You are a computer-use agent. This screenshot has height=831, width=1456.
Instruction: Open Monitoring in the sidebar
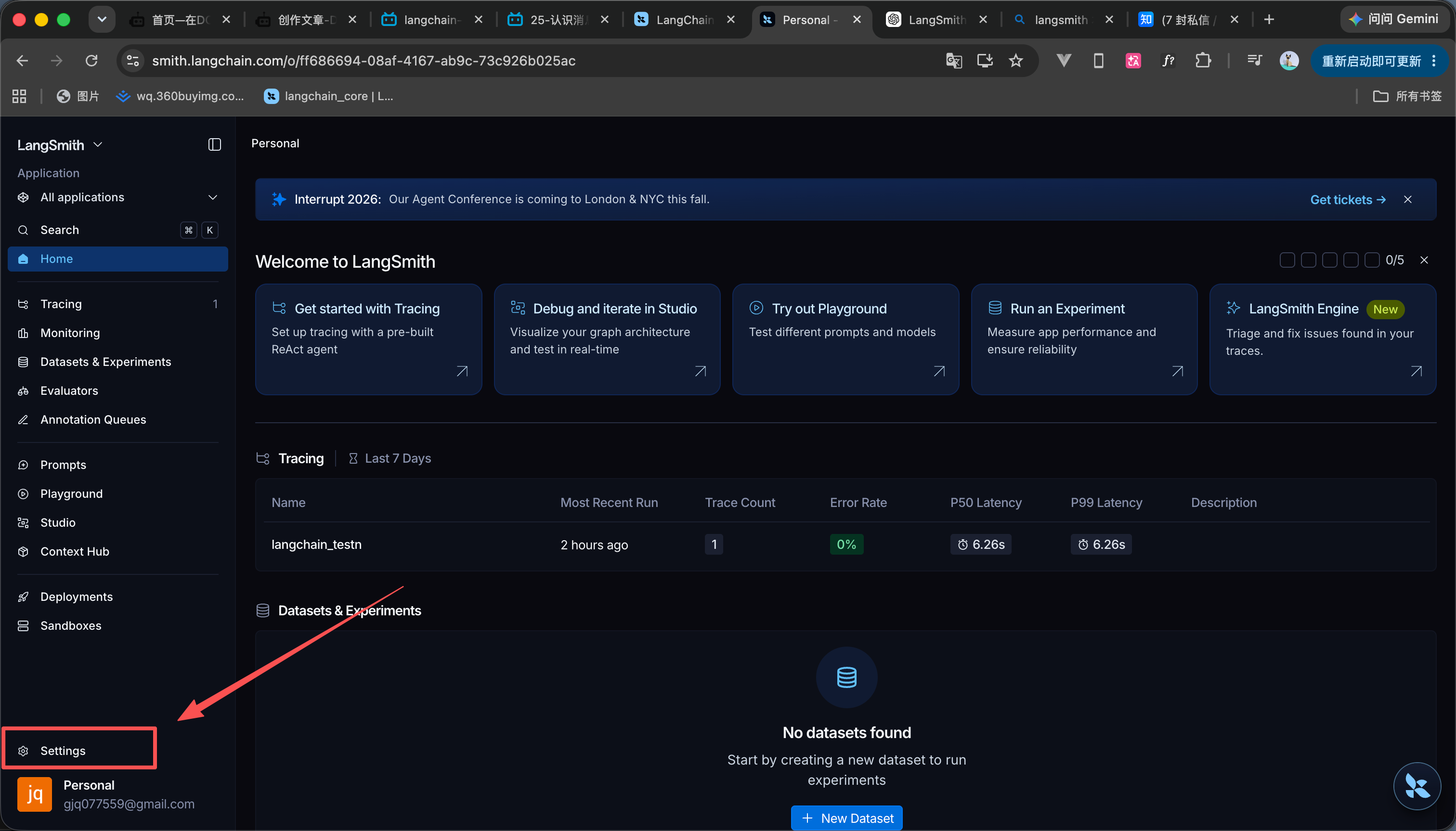click(117, 333)
